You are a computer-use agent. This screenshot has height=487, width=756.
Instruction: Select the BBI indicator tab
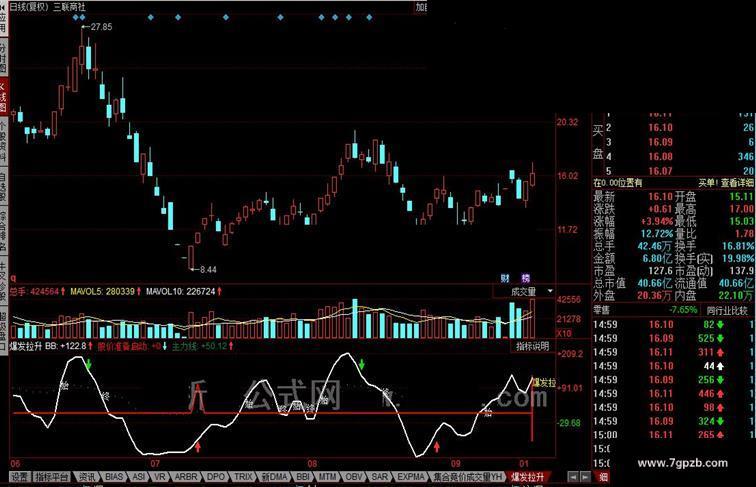[x=303, y=477]
